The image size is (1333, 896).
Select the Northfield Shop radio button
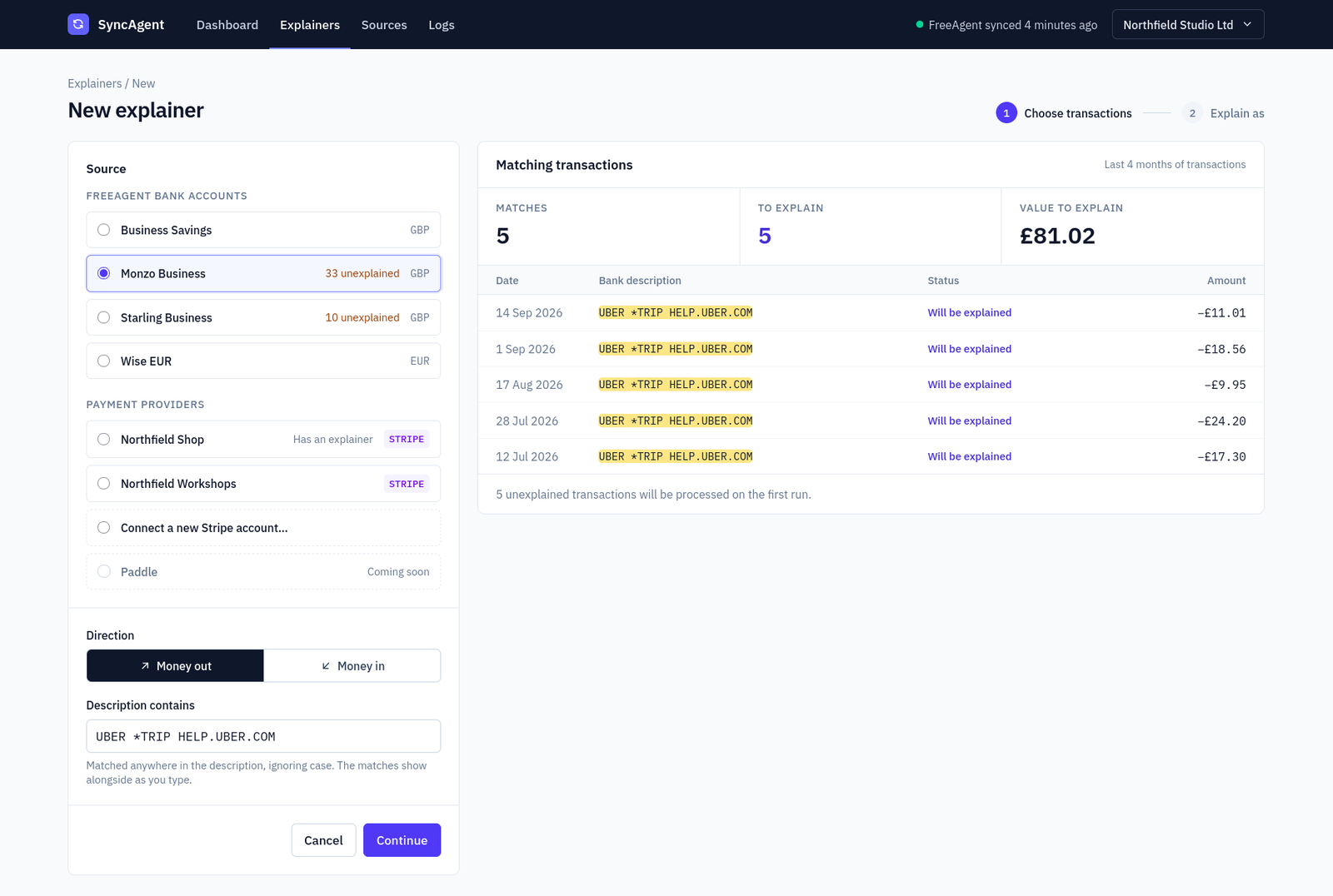point(103,439)
